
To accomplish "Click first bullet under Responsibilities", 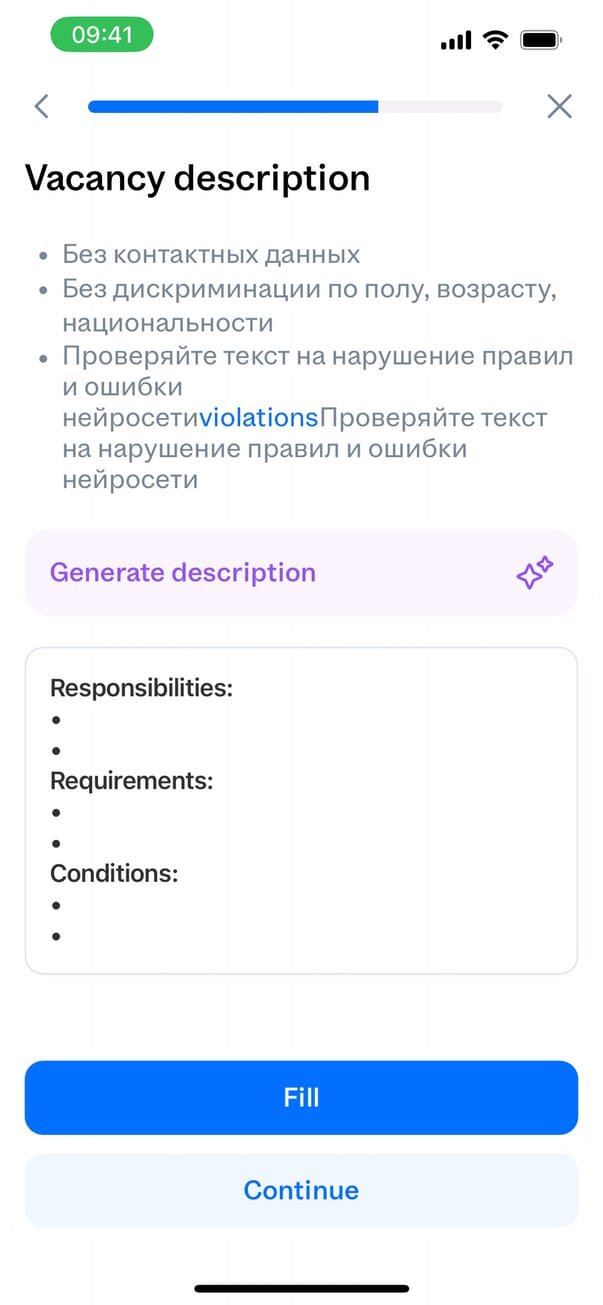I will [x=57, y=720].
